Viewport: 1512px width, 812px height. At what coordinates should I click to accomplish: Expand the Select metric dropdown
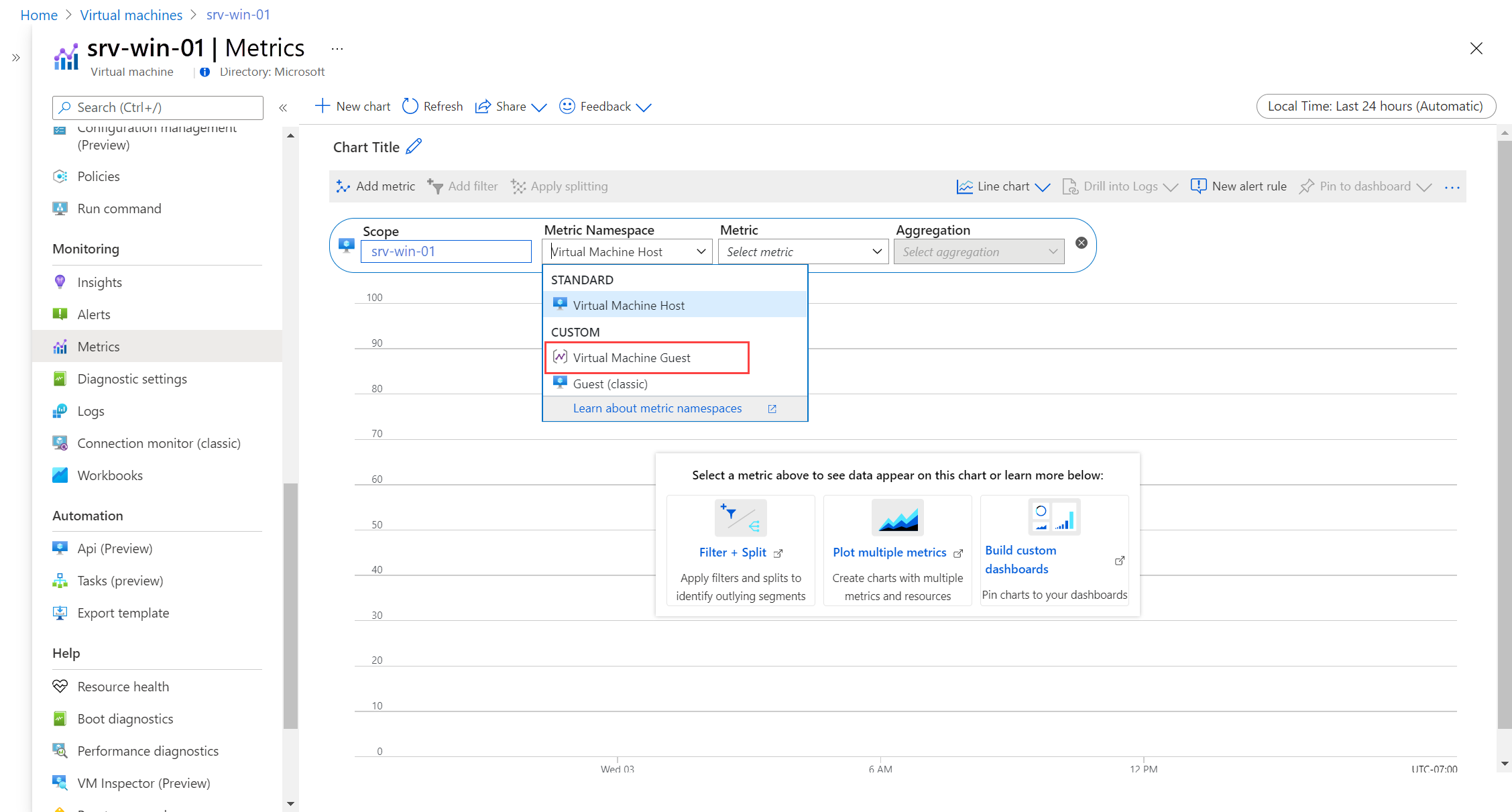coord(803,251)
